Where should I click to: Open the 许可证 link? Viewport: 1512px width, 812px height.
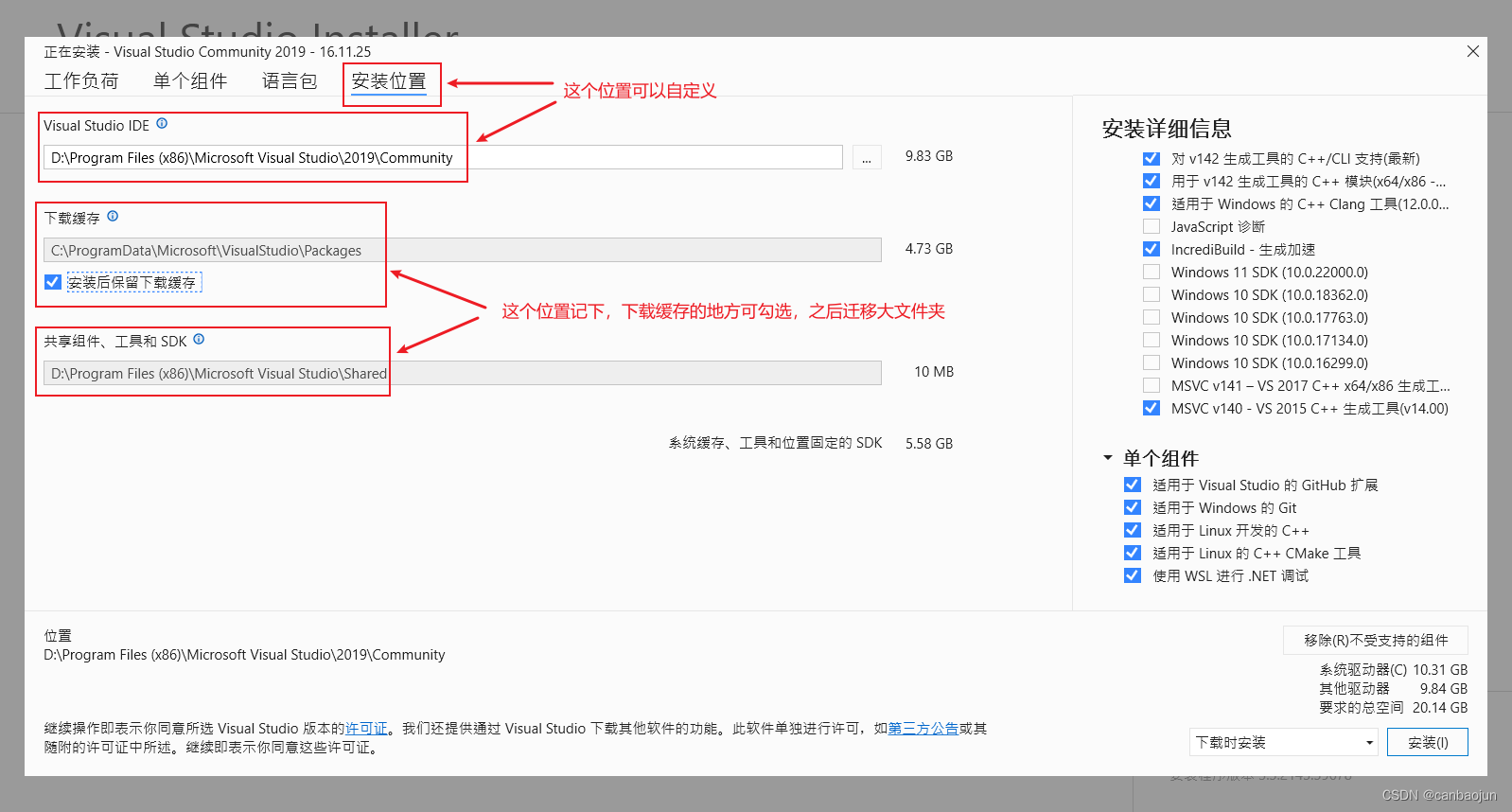tap(366, 728)
